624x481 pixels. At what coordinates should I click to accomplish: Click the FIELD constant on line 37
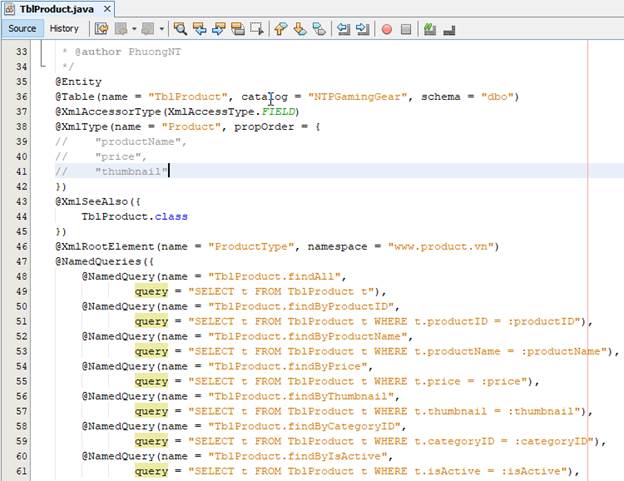[x=278, y=111]
